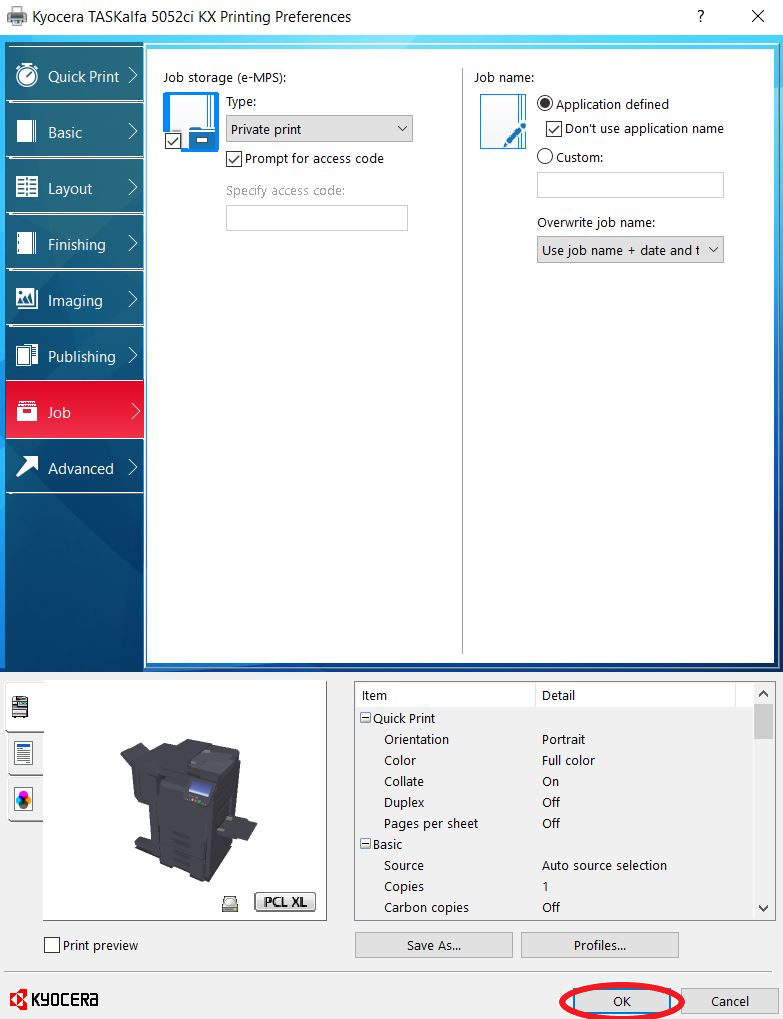Click the settings list scroll up arrow
783x1019 pixels.
[x=764, y=693]
